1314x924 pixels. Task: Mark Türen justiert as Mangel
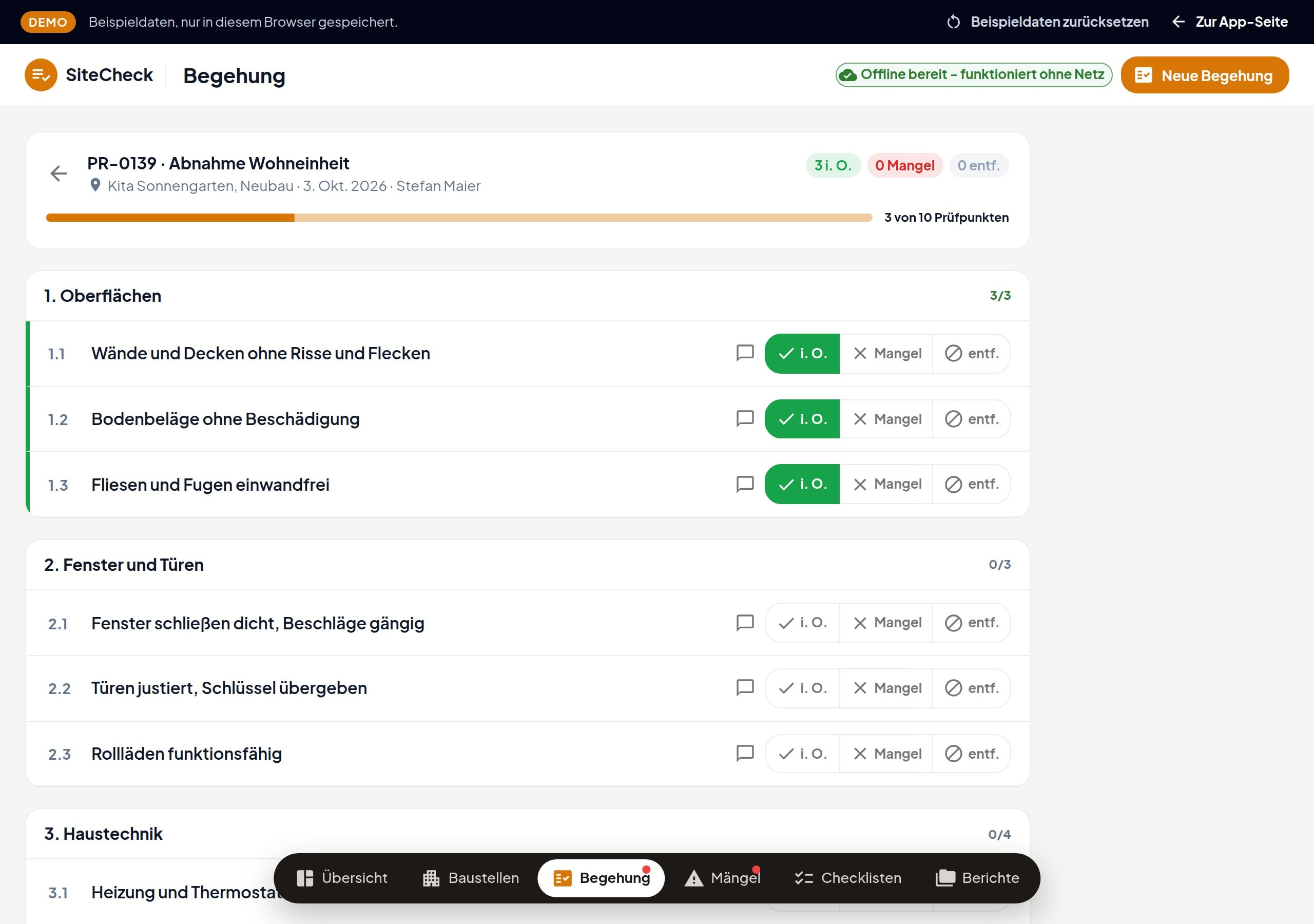pyautogui.click(x=886, y=688)
